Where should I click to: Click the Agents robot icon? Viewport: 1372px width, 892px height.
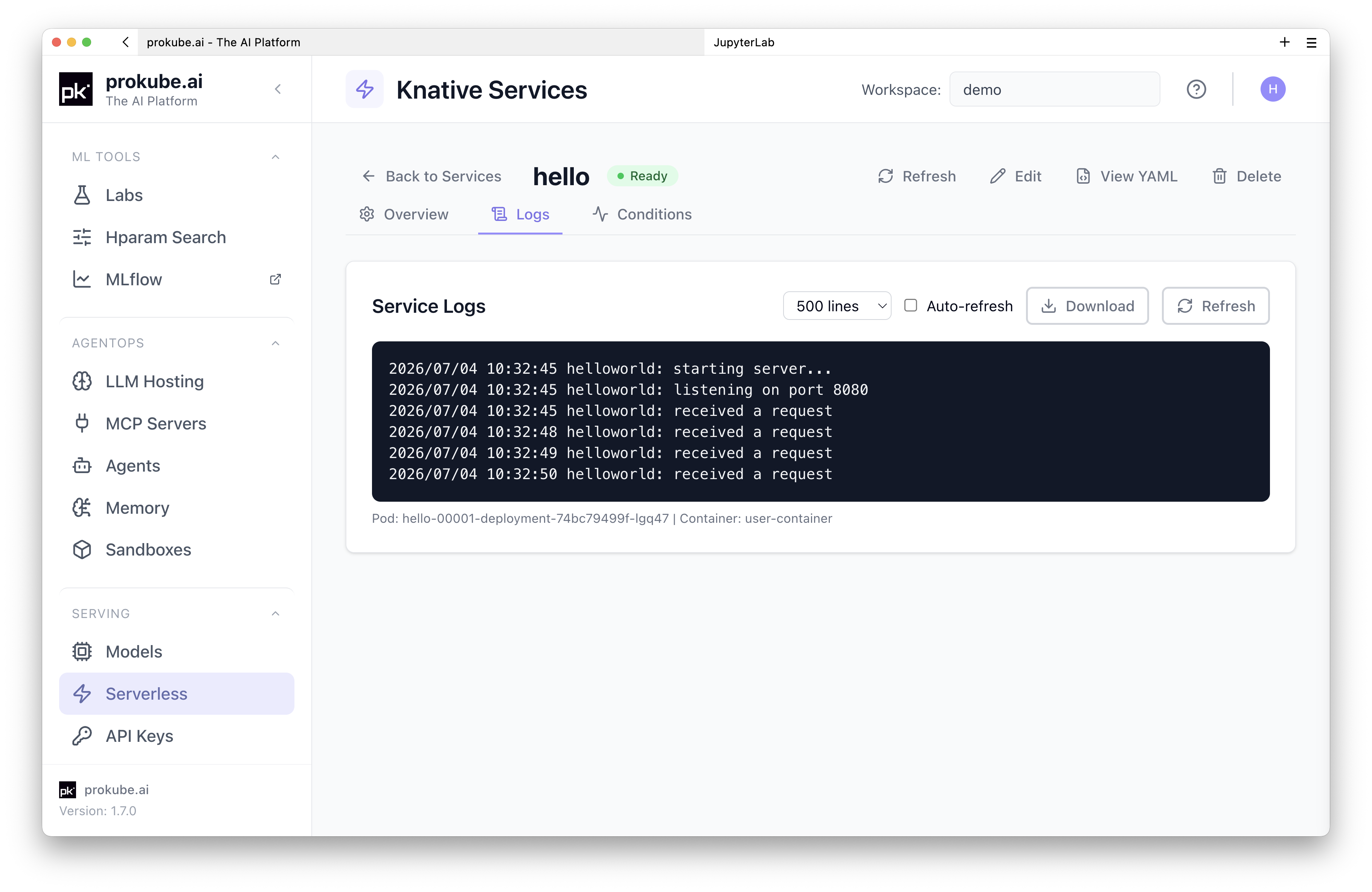point(82,466)
